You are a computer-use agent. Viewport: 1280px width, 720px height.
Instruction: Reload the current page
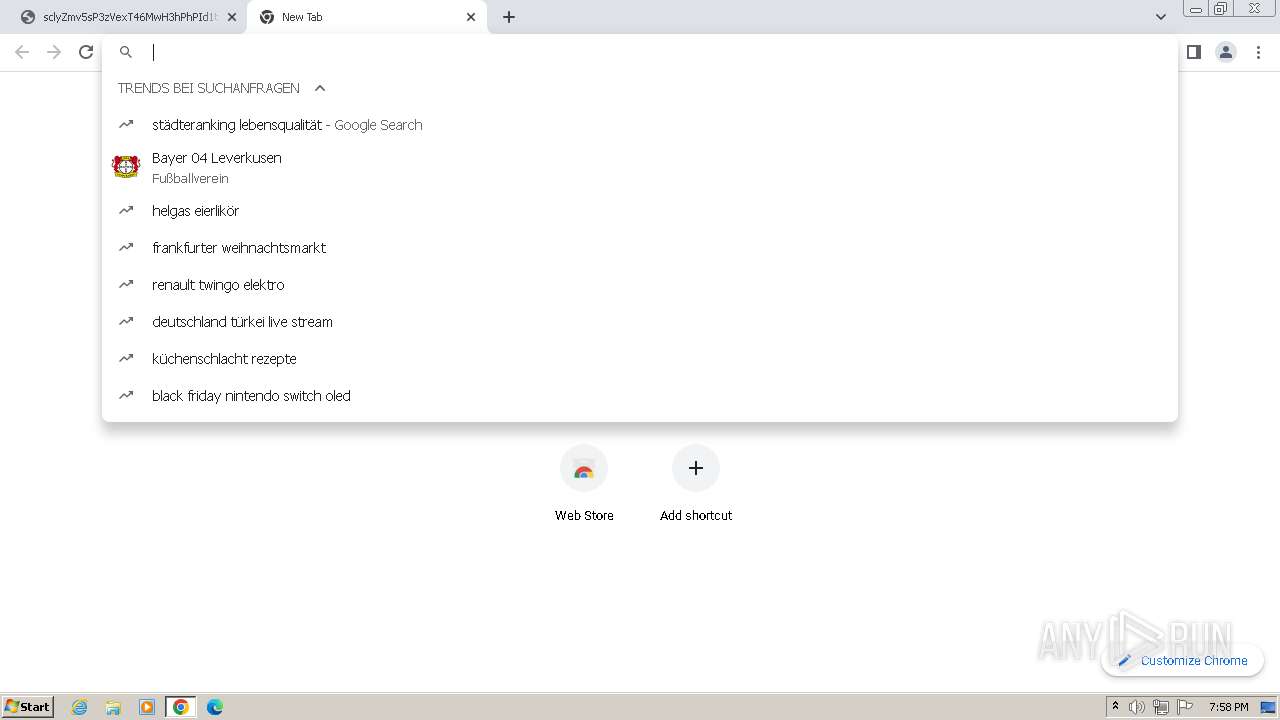[x=86, y=52]
